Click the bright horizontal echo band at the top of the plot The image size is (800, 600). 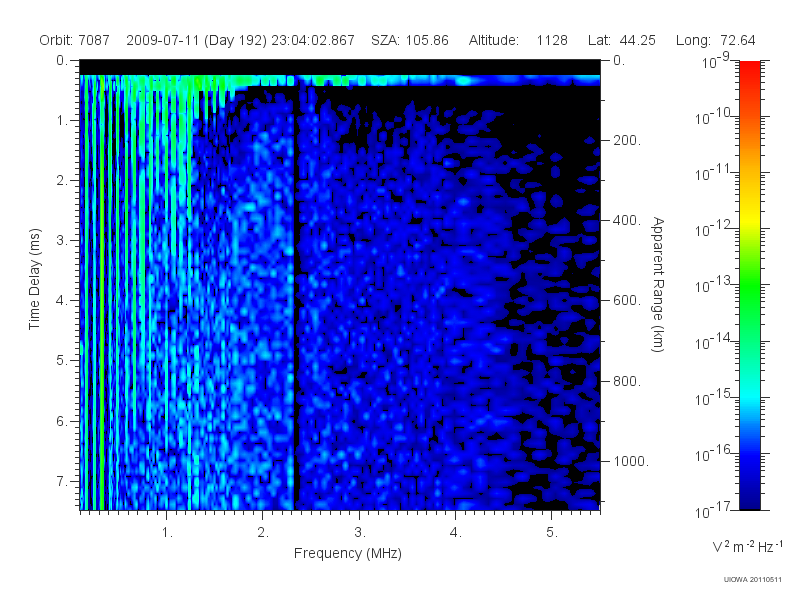(x=340, y=80)
